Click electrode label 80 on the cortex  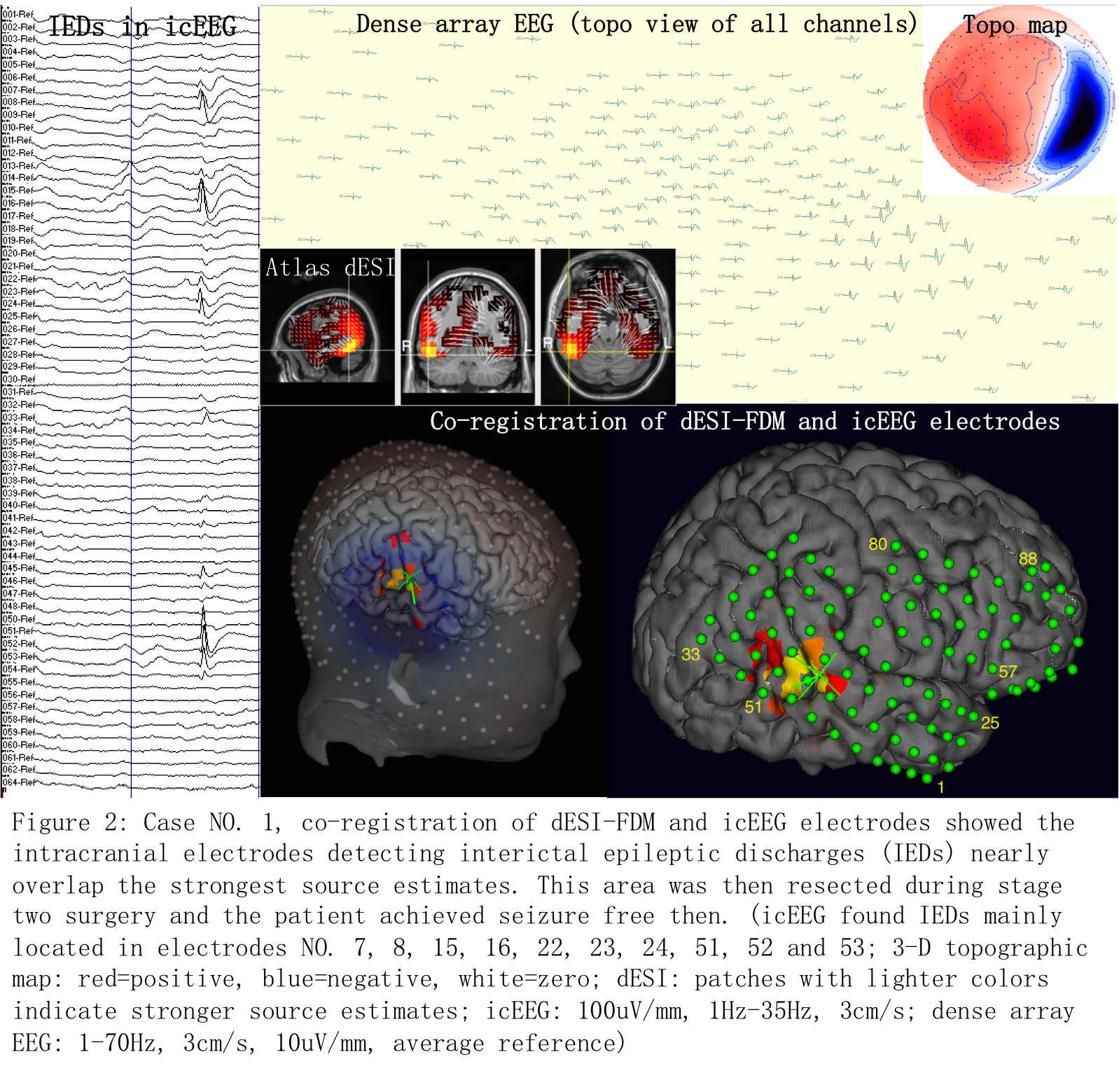click(877, 544)
